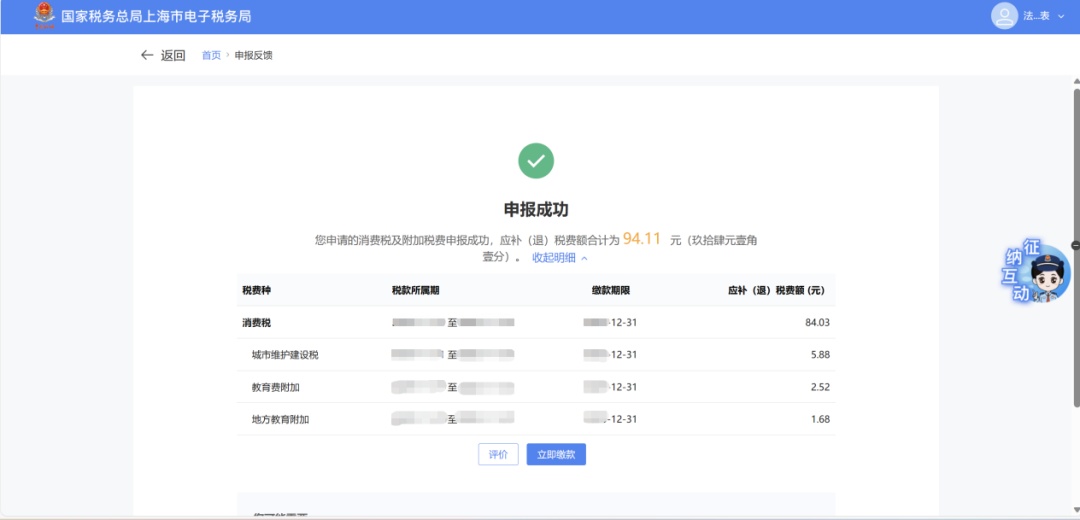The width and height of the screenshot is (1080, 520).
Task: Click the chevron beside 收起明细
Action: 585,258
